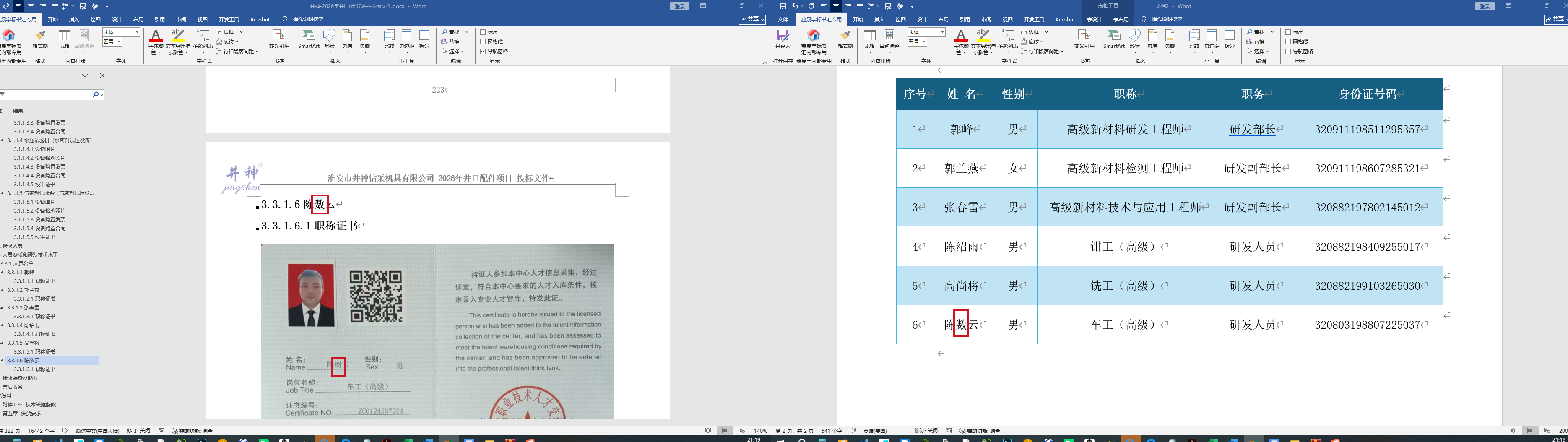Open navigation pane options chevron

point(85,75)
